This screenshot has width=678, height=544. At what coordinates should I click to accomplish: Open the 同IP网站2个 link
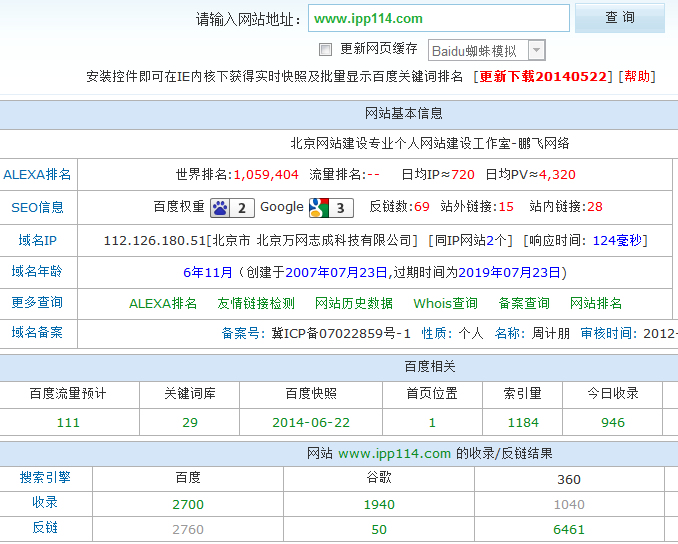[470, 240]
